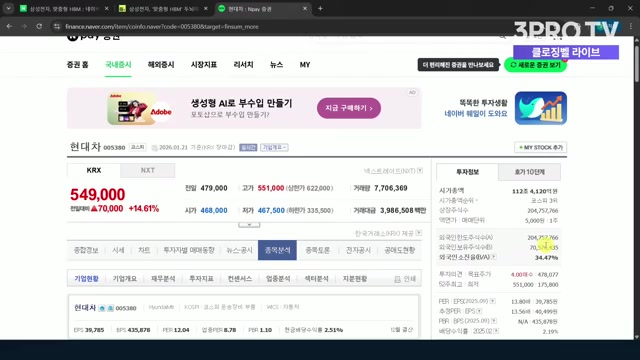Go to 증권 홈 menu
This screenshot has height=360, width=640.
(x=78, y=64)
